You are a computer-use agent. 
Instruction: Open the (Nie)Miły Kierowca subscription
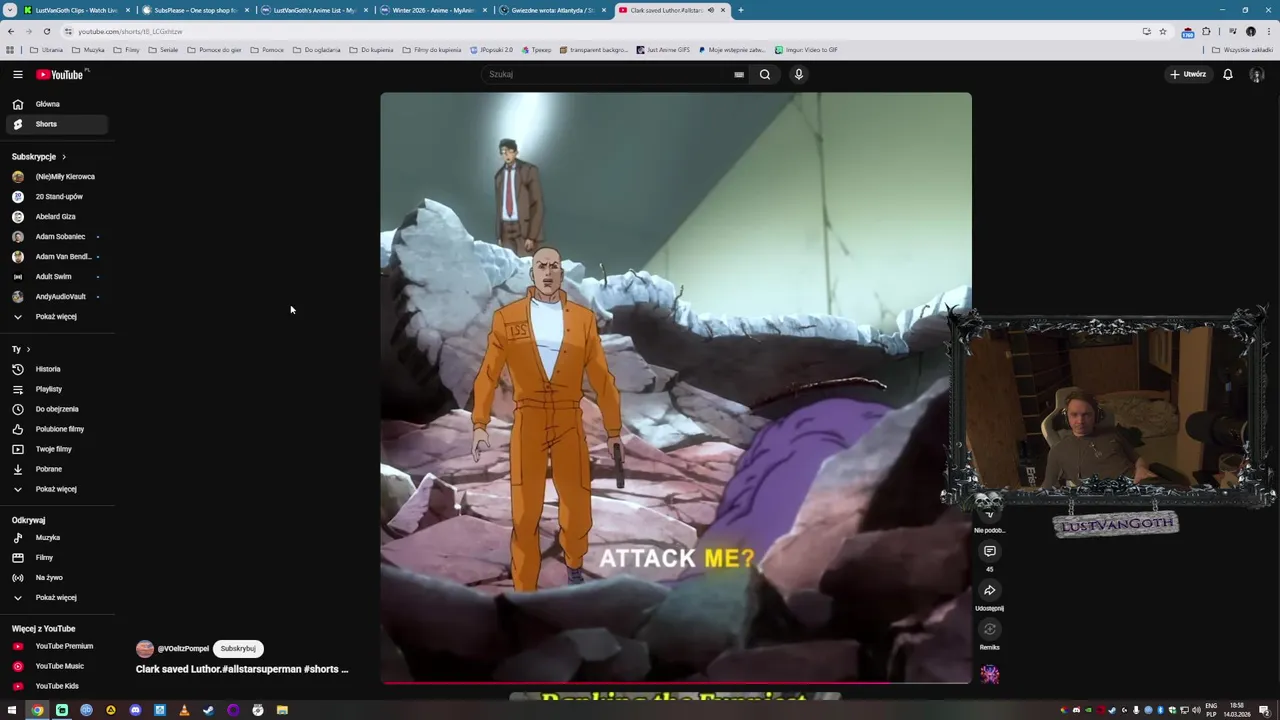pos(57,177)
